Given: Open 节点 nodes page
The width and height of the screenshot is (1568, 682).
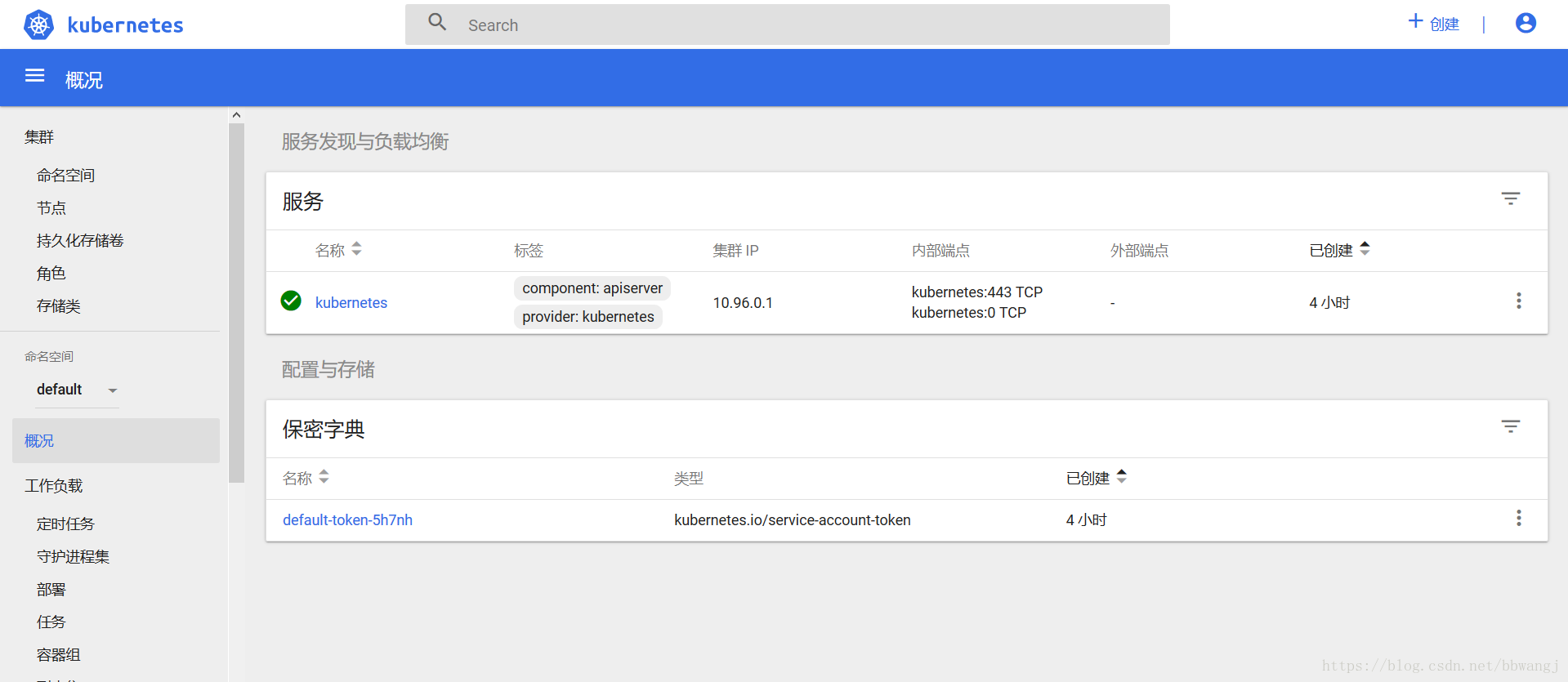Looking at the screenshot, I should coord(51,207).
